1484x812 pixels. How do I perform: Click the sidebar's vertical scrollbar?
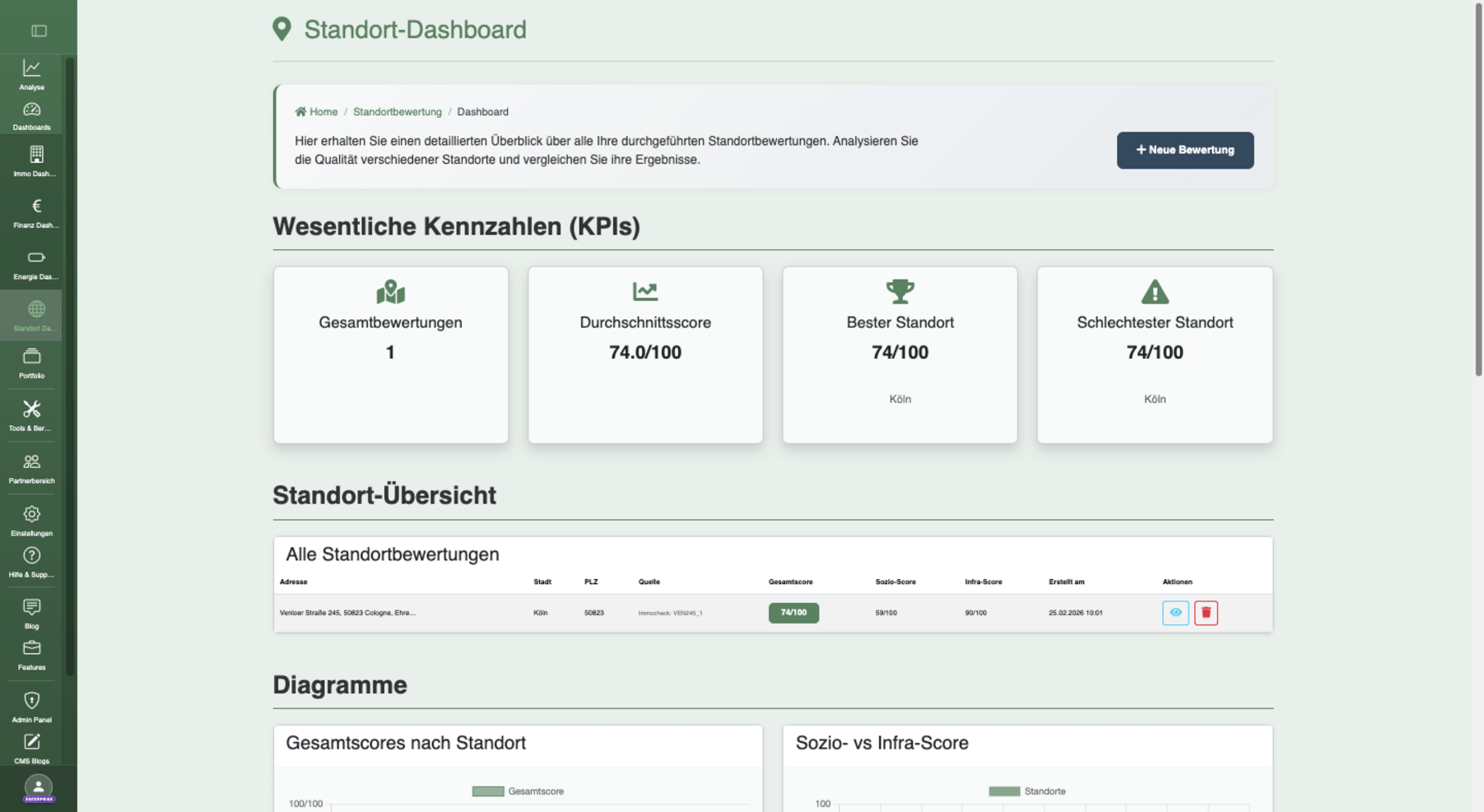coord(70,366)
